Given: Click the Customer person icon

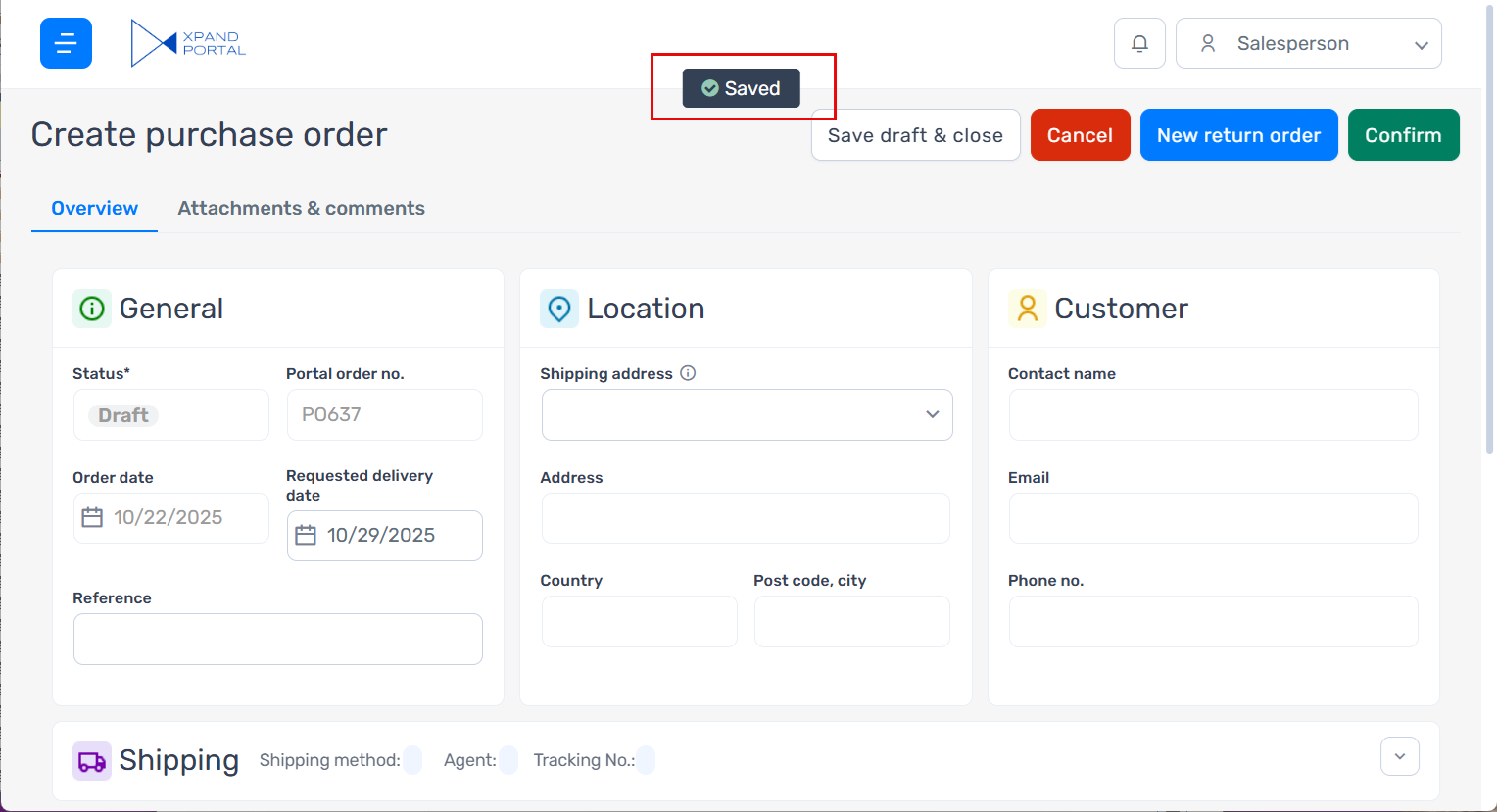Looking at the screenshot, I should tap(1027, 309).
